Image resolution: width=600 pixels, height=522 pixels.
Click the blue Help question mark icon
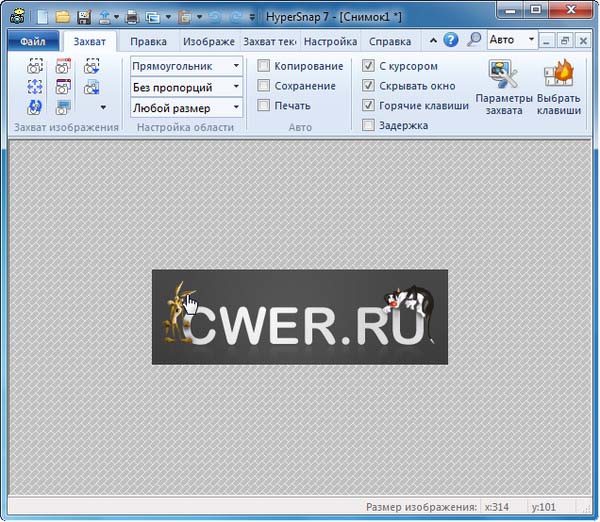coord(451,41)
